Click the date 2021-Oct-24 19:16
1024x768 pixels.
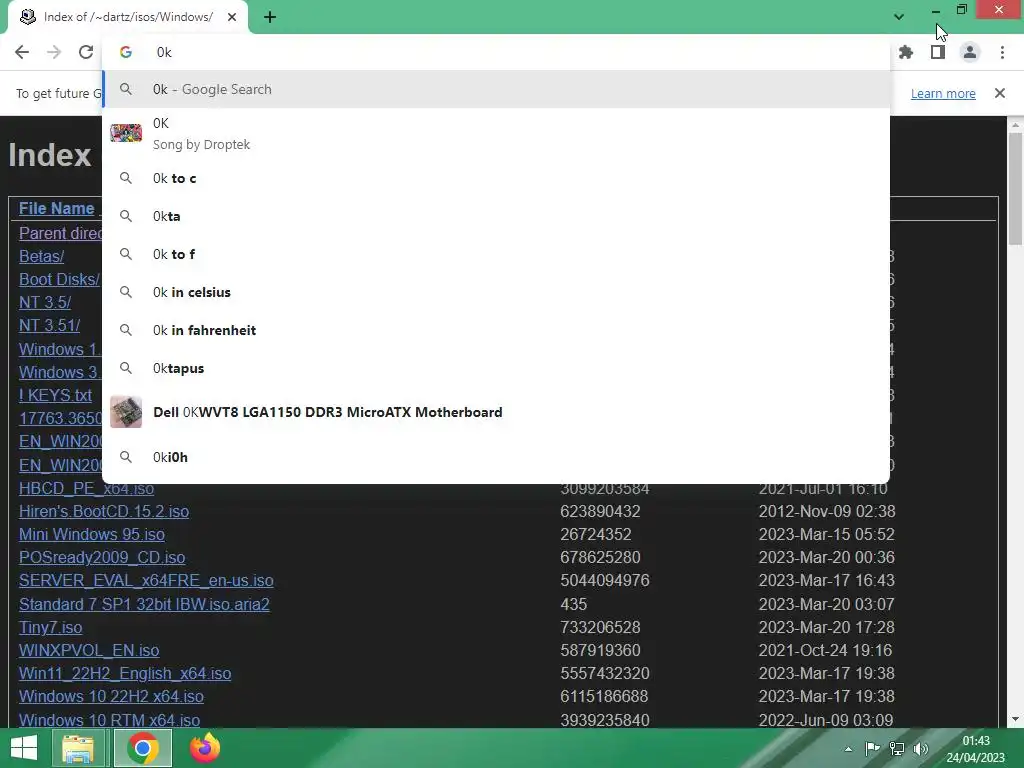(x=825, y=650)
